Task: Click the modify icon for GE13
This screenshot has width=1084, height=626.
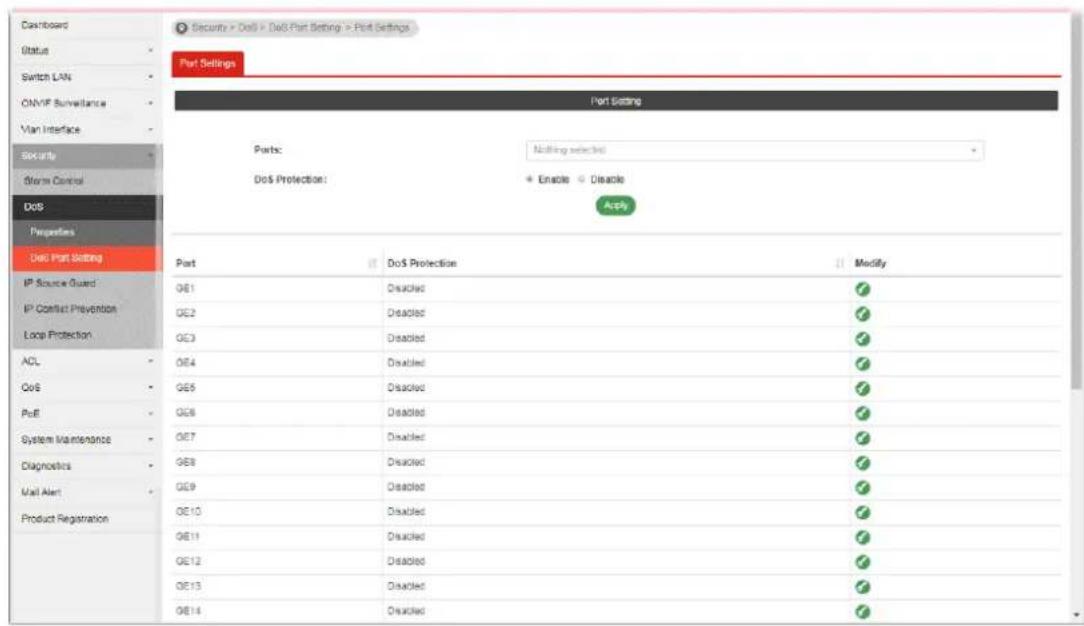Action: [x=862, y=587]
